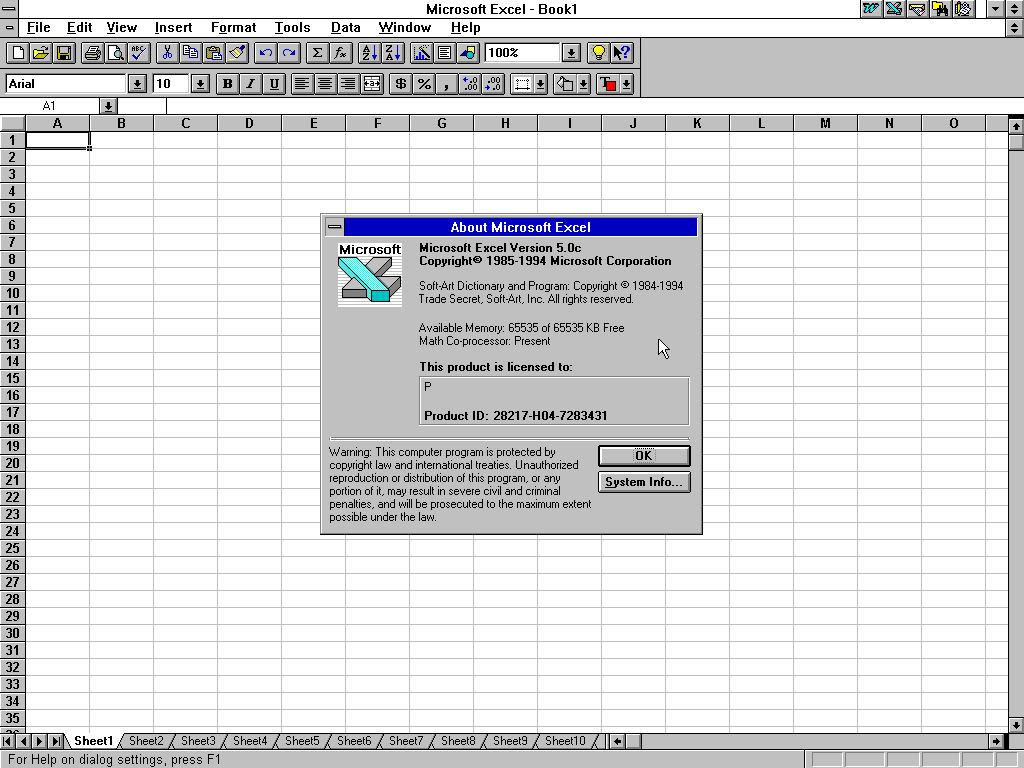Click the Function Wizard icon

click(339, 53)
